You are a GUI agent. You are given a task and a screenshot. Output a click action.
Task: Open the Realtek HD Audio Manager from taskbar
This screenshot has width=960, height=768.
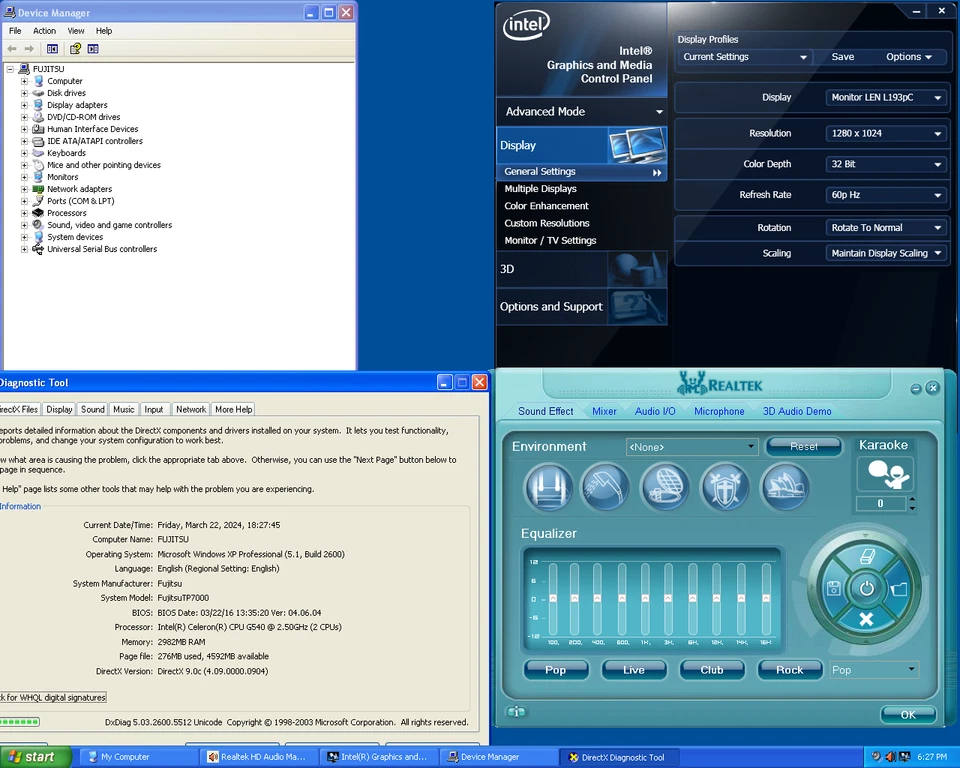(257, 757)
